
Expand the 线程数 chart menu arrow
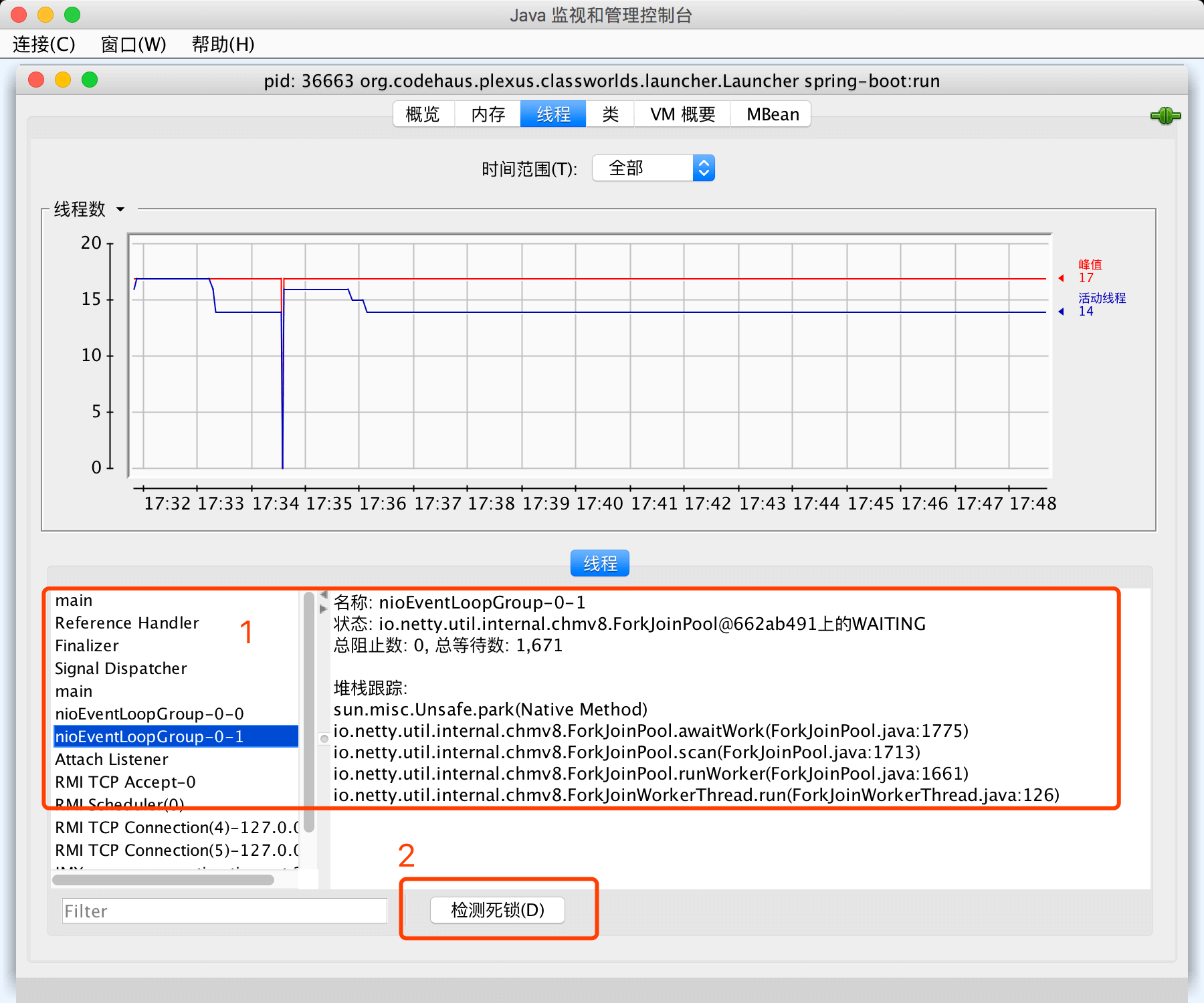(120, 209)
